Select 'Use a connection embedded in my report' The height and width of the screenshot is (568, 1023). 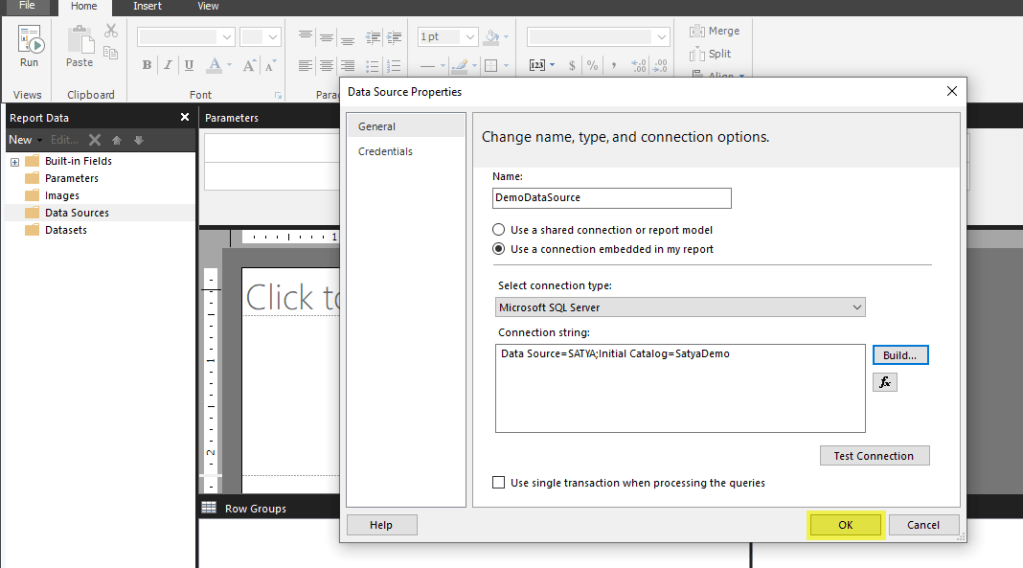(x=499, y=249)
